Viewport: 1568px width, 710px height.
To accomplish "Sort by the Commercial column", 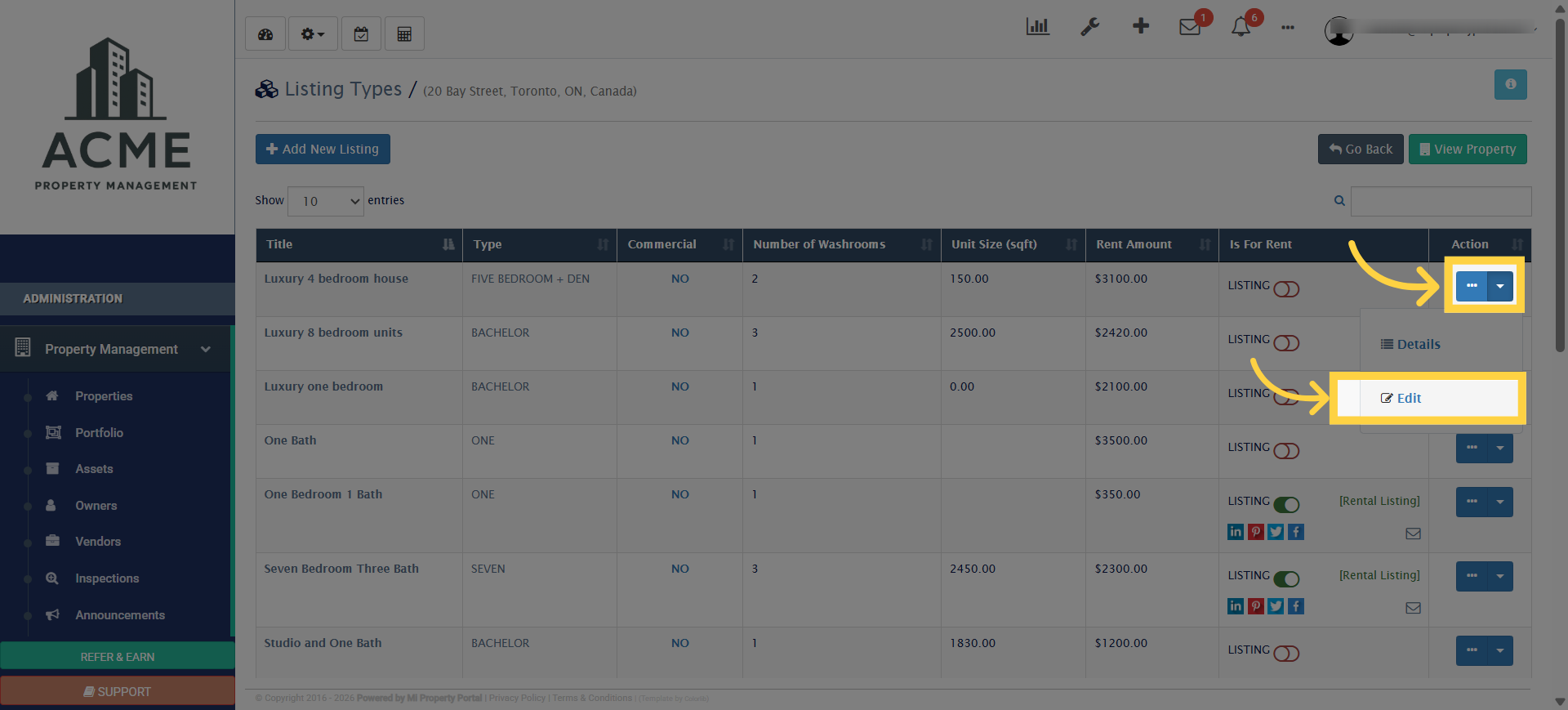I will point(679,244).
